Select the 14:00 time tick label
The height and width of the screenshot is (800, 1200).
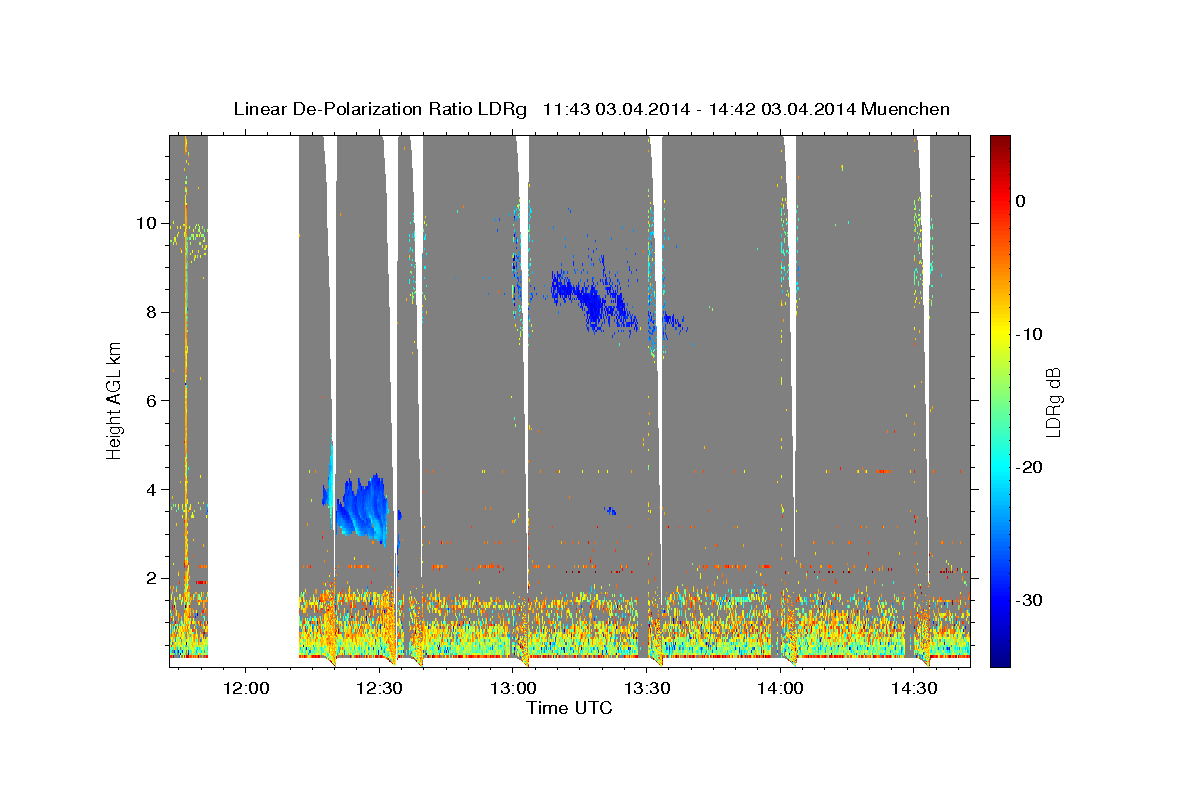(x=780, y=688)
